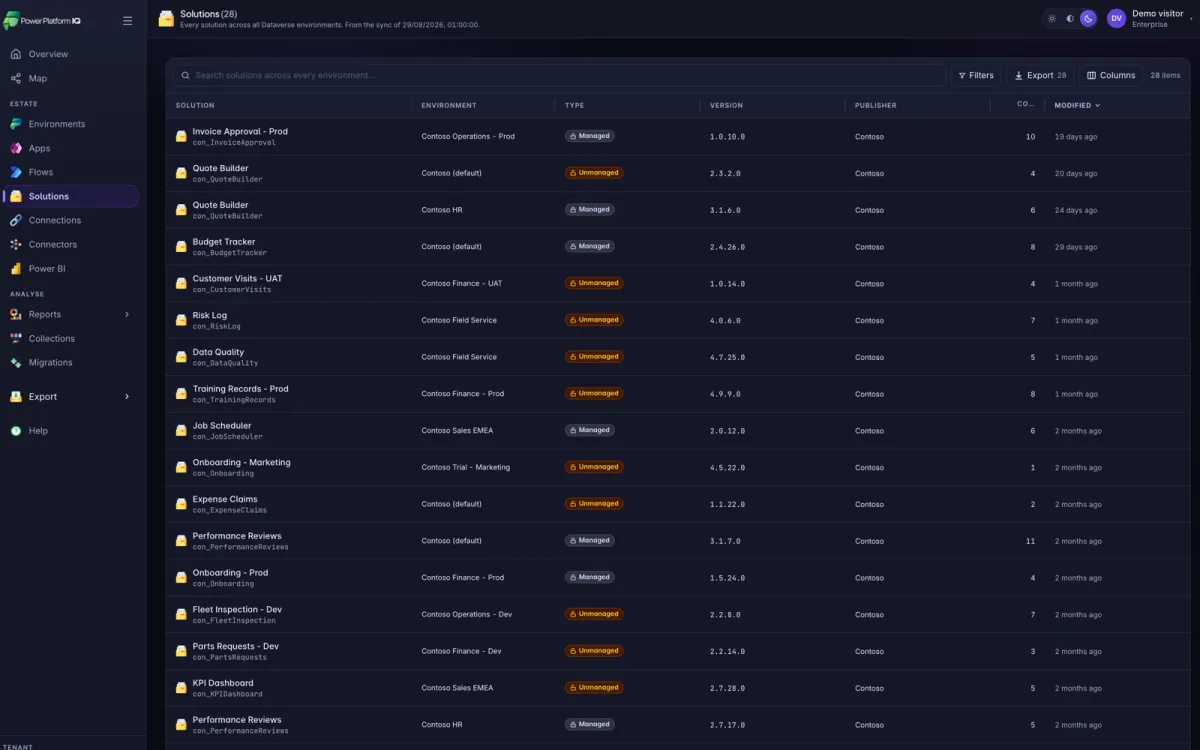The image size is (1200, 750).
Task: Click the Connectors icon
Action: click(16, 244)
